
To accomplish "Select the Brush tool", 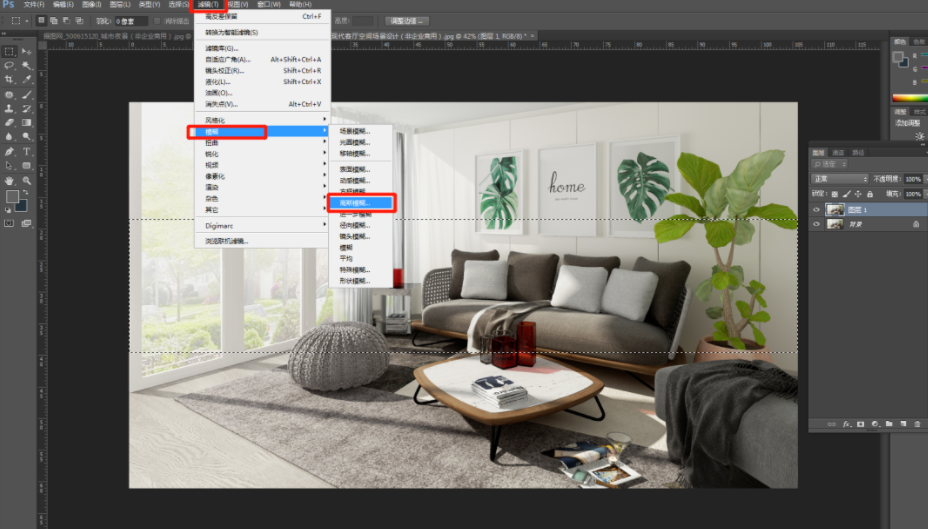I will [x=27, y=95].
